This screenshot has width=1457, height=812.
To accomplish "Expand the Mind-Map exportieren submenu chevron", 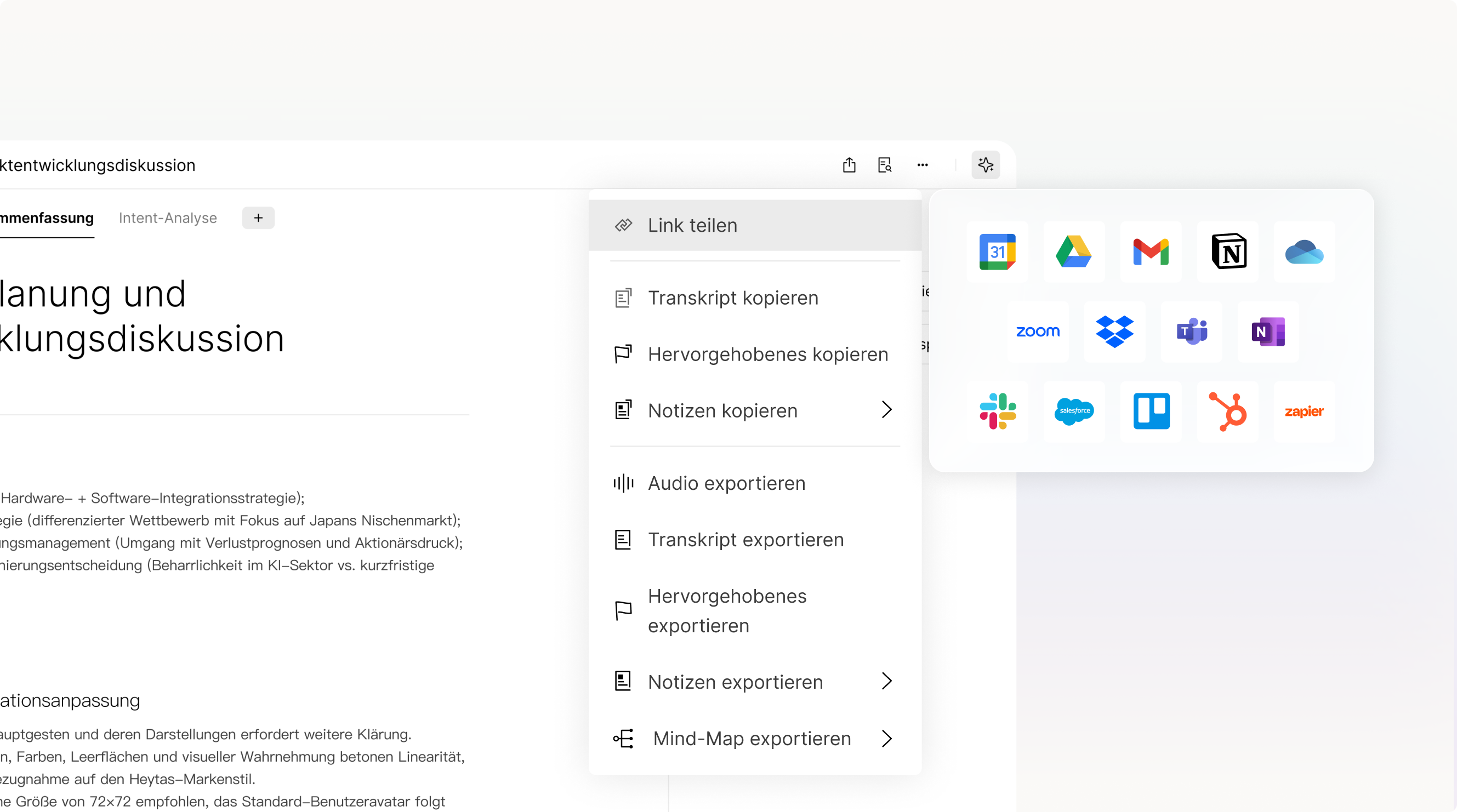I will (x=886, y=738).
